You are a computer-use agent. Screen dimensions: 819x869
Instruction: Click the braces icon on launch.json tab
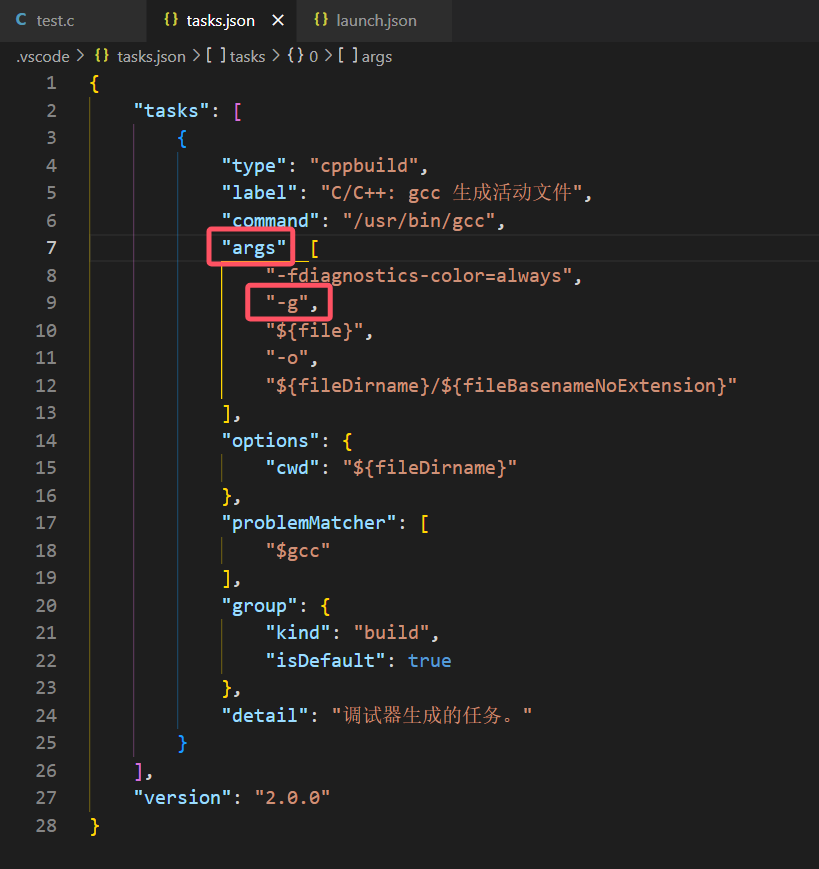click(x=320, y=20)
